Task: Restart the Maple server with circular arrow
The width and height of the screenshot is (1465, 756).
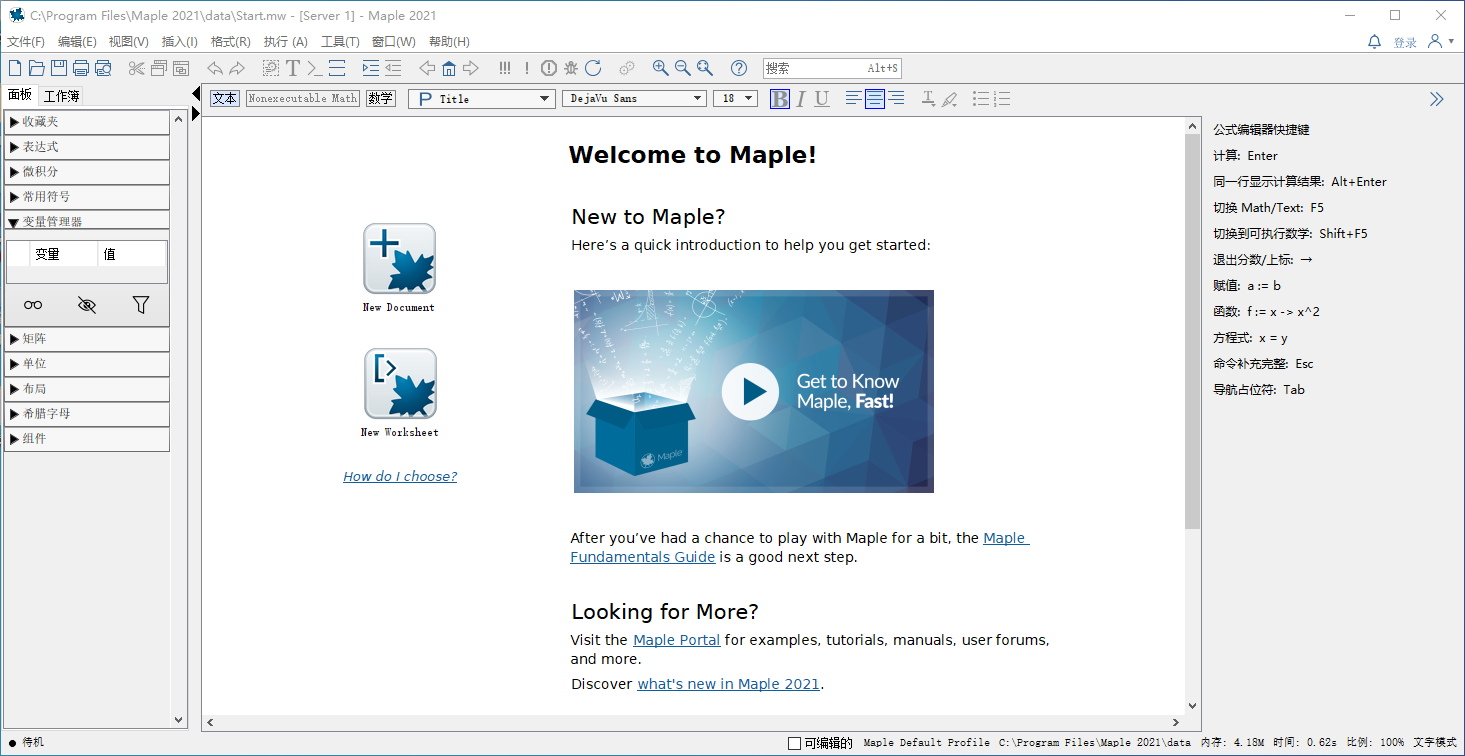Action: pyautogui.click(x=593, y=68)
